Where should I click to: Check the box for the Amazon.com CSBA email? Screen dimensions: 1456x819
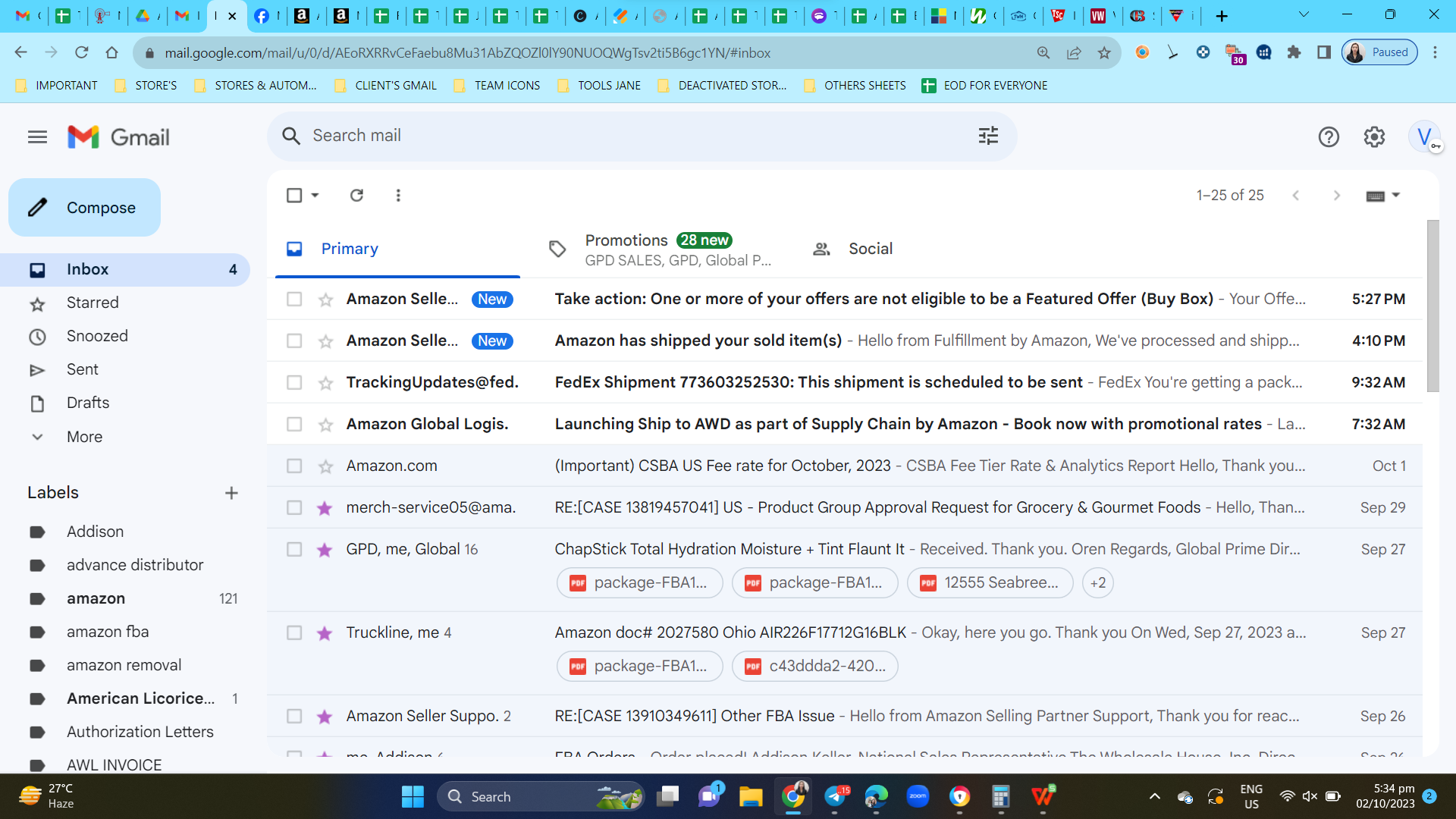tap(294, 466)
